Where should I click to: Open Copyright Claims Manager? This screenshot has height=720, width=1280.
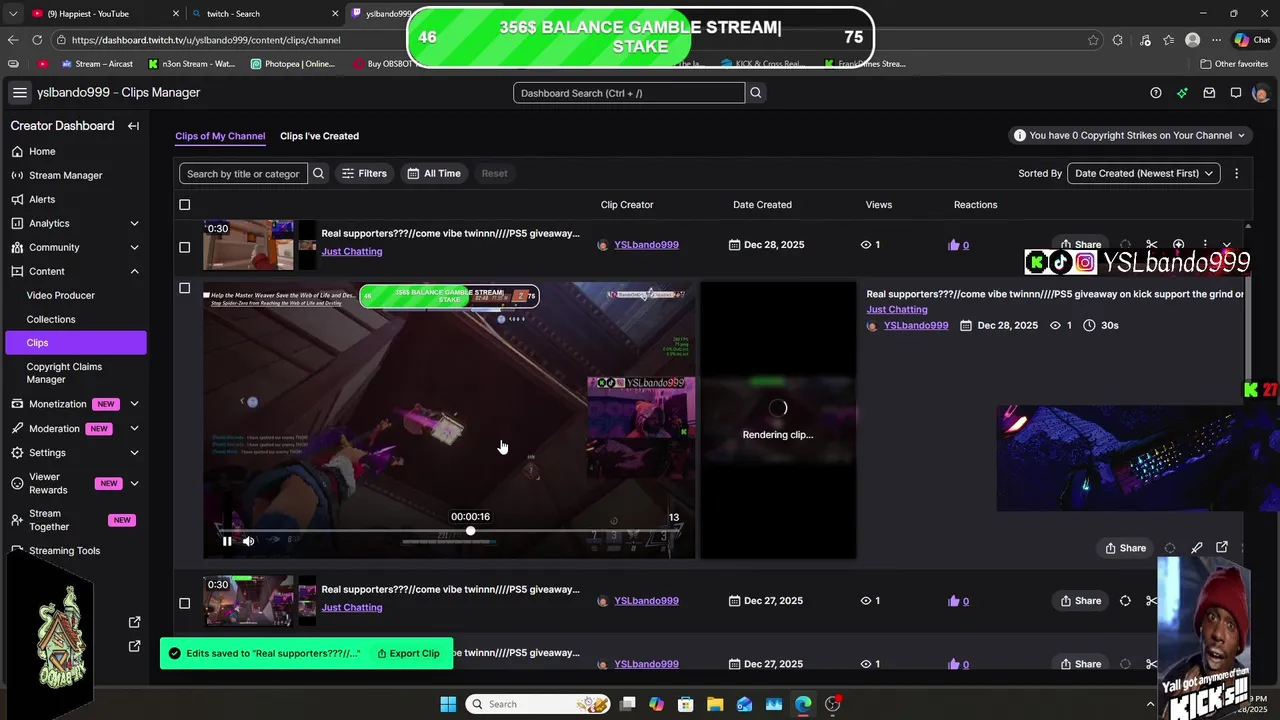64,373
